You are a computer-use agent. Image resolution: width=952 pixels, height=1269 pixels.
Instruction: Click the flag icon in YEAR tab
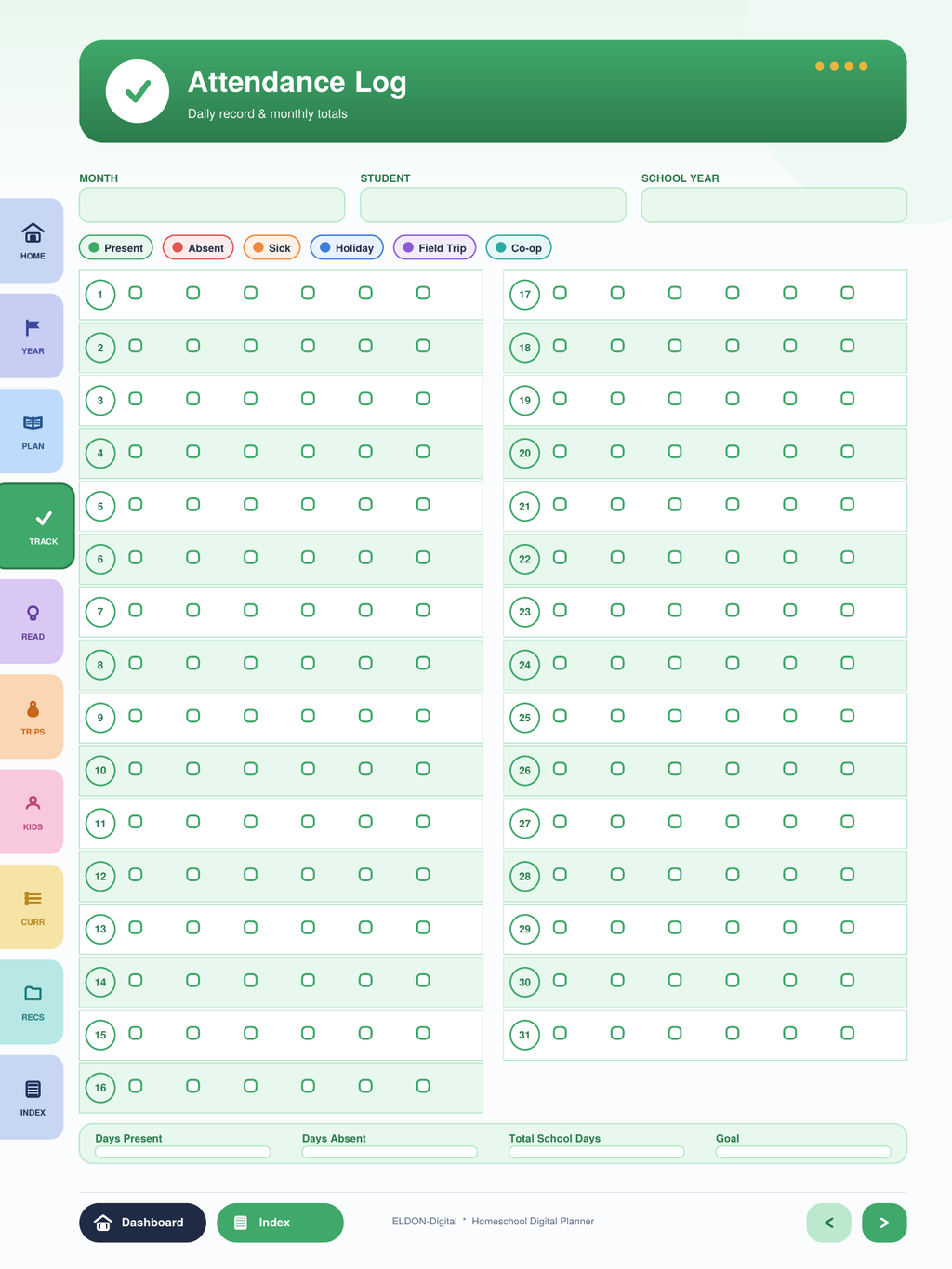point(33,327)
